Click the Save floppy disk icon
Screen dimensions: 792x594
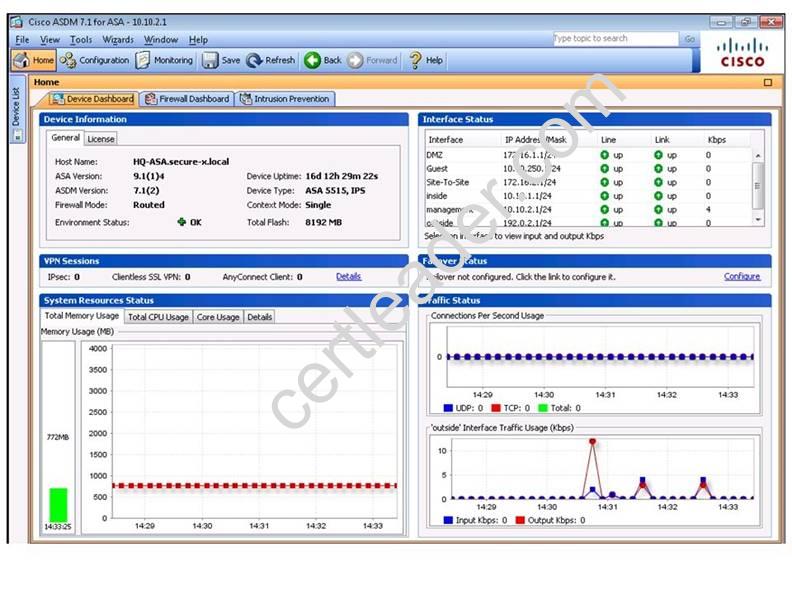pos(210,60)
